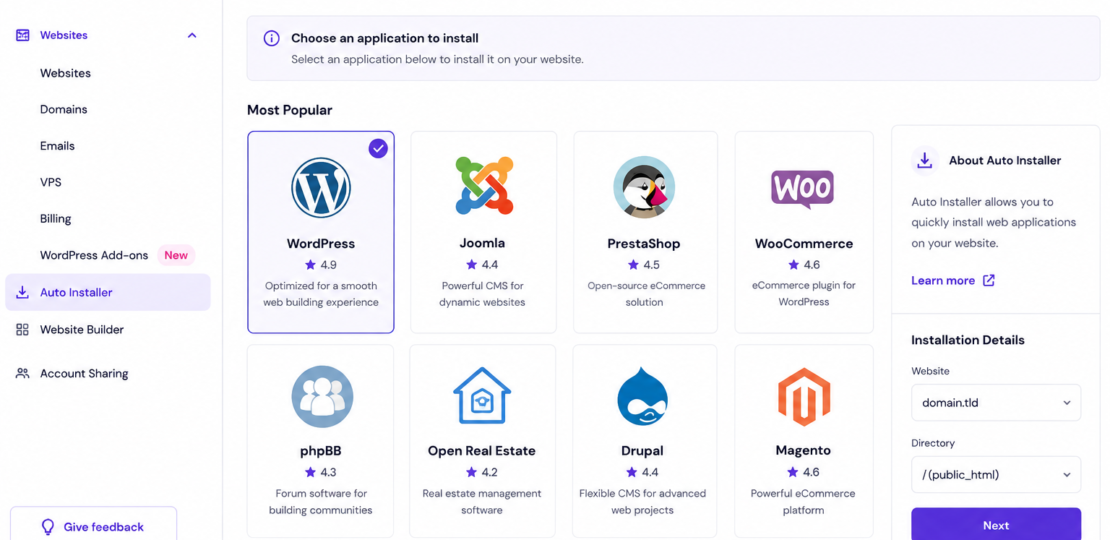Open Domains in the sidebar
The height and width of the screenshot is (540, 1110).
coord(64,110)
